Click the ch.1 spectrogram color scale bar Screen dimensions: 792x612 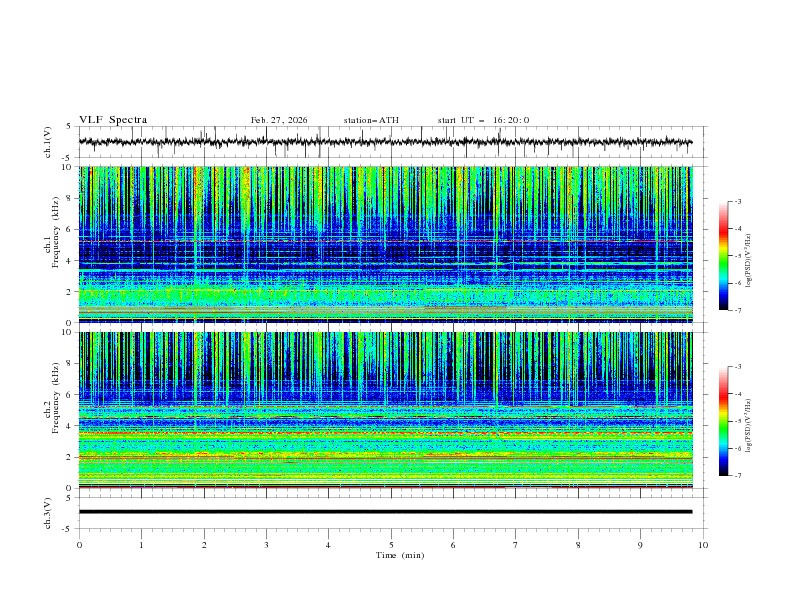(723, 256)
